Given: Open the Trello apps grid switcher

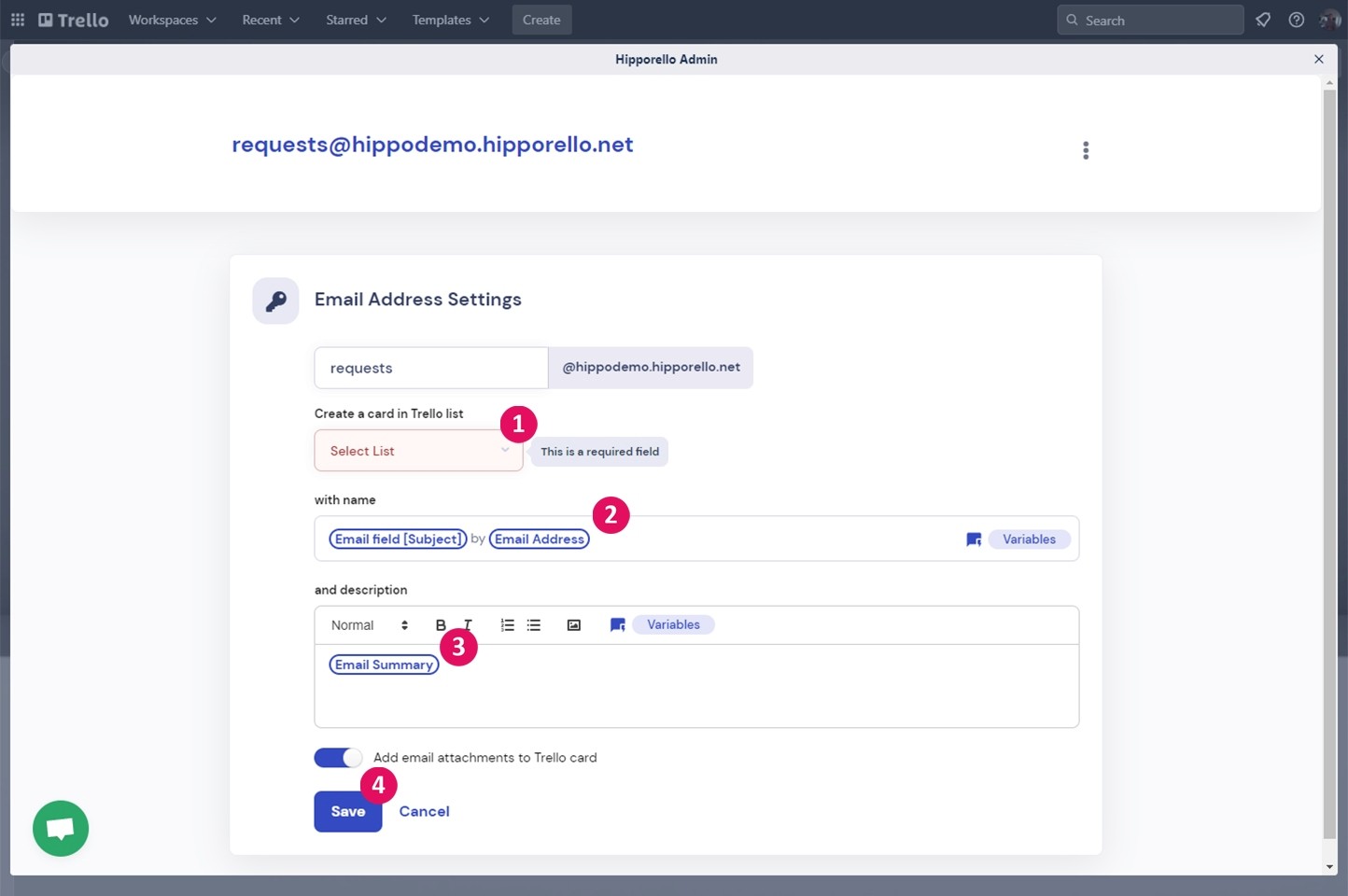Looking at the screenshot, I should click(18, 20).
